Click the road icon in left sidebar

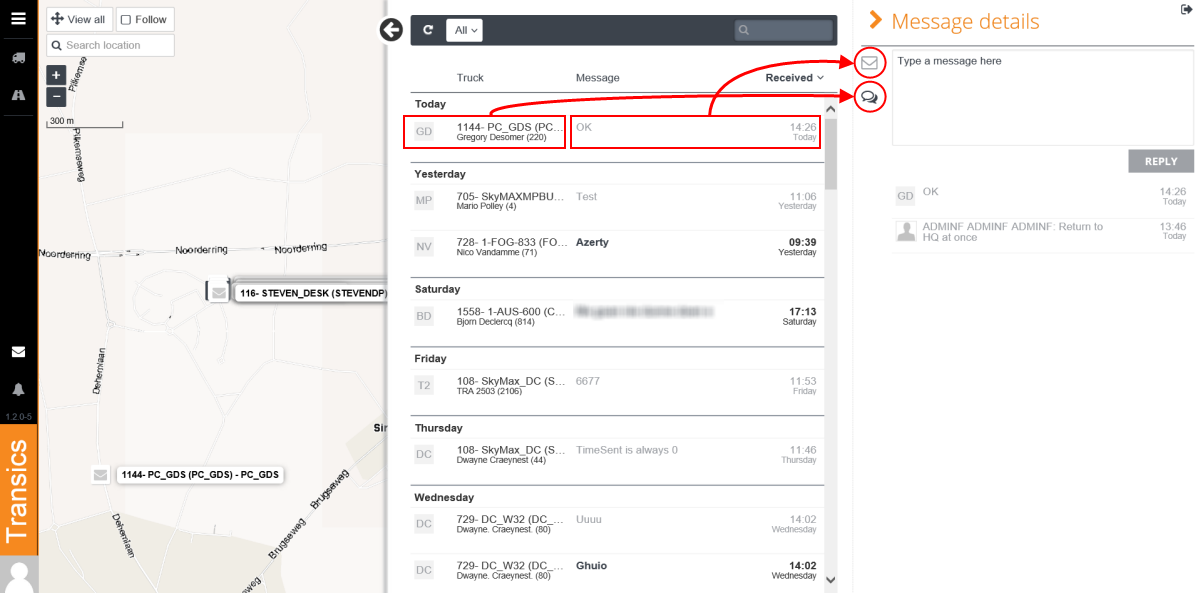coord(18,95)
